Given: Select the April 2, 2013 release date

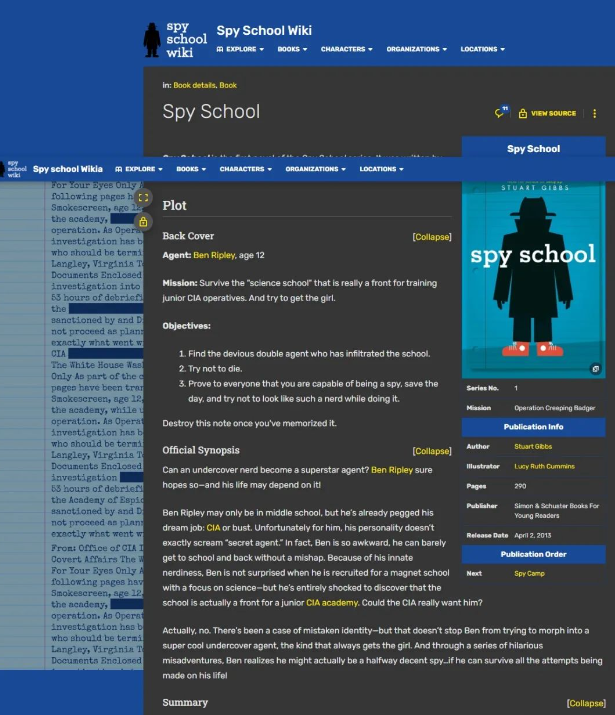Looking at the screenshot, I should click(532, 535).
